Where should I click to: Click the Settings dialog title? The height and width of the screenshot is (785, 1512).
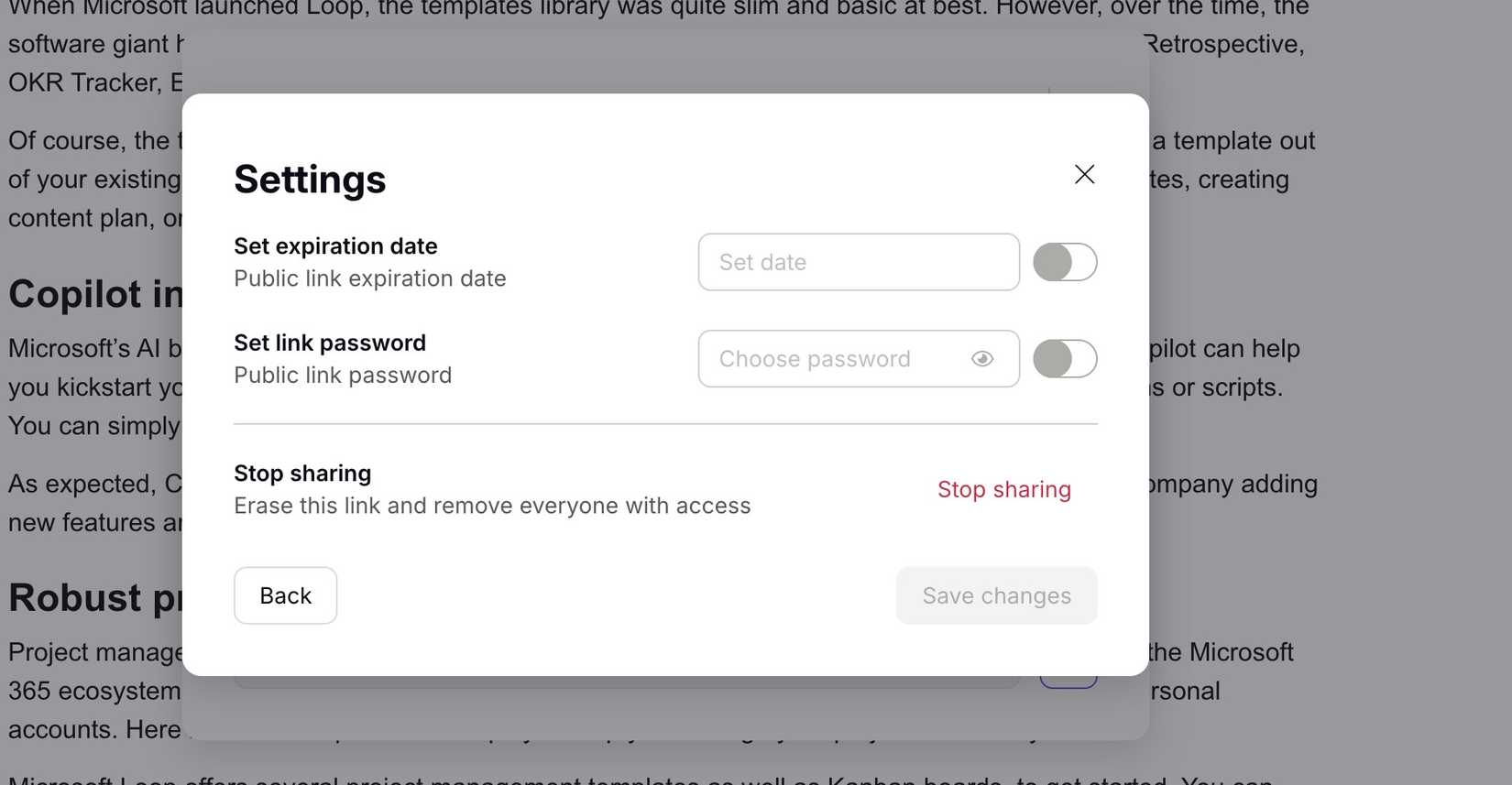[x=310, y=180]
